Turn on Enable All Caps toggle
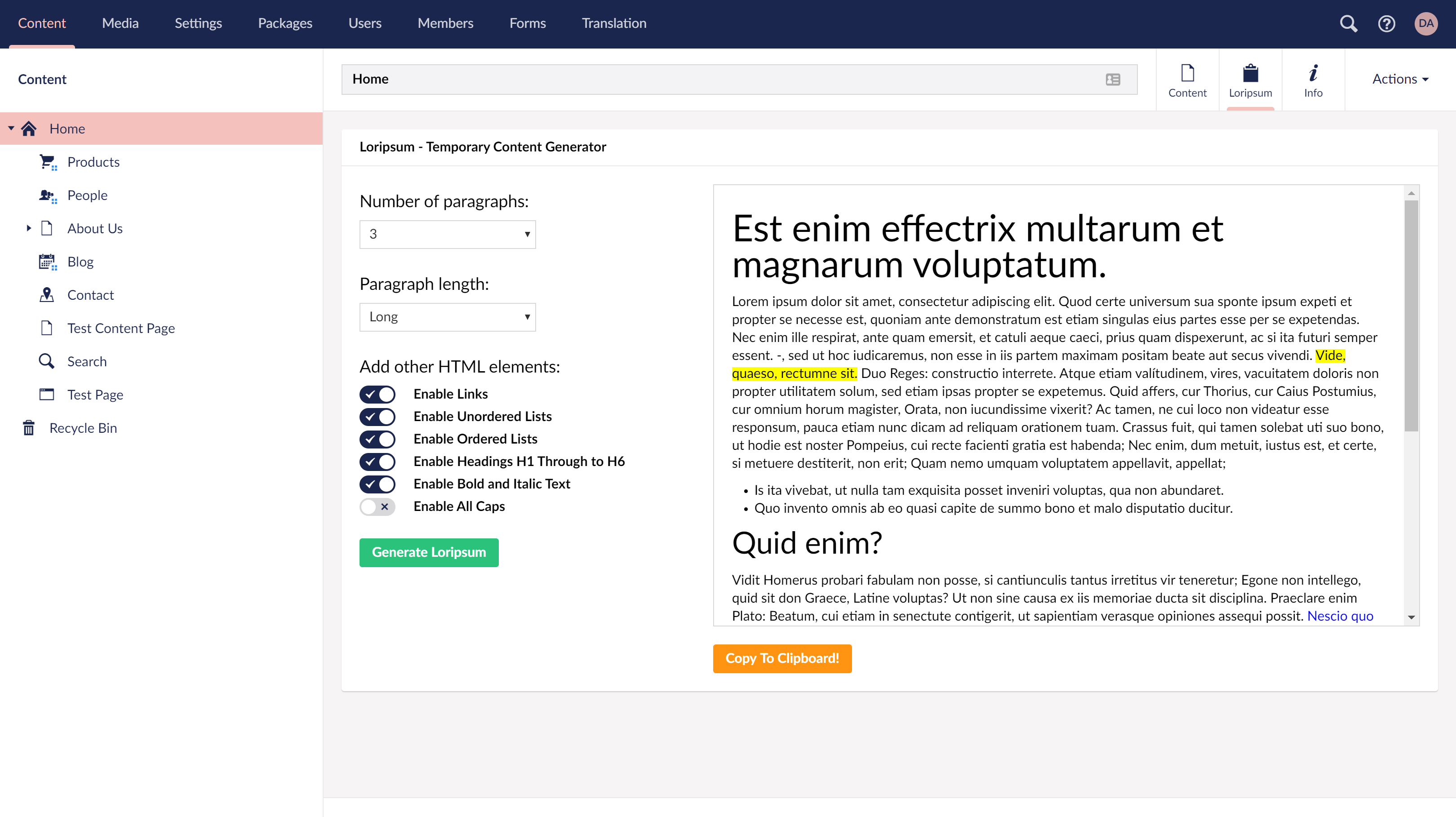The height and width of the screenshot is (817, 1456). point(377,506)
